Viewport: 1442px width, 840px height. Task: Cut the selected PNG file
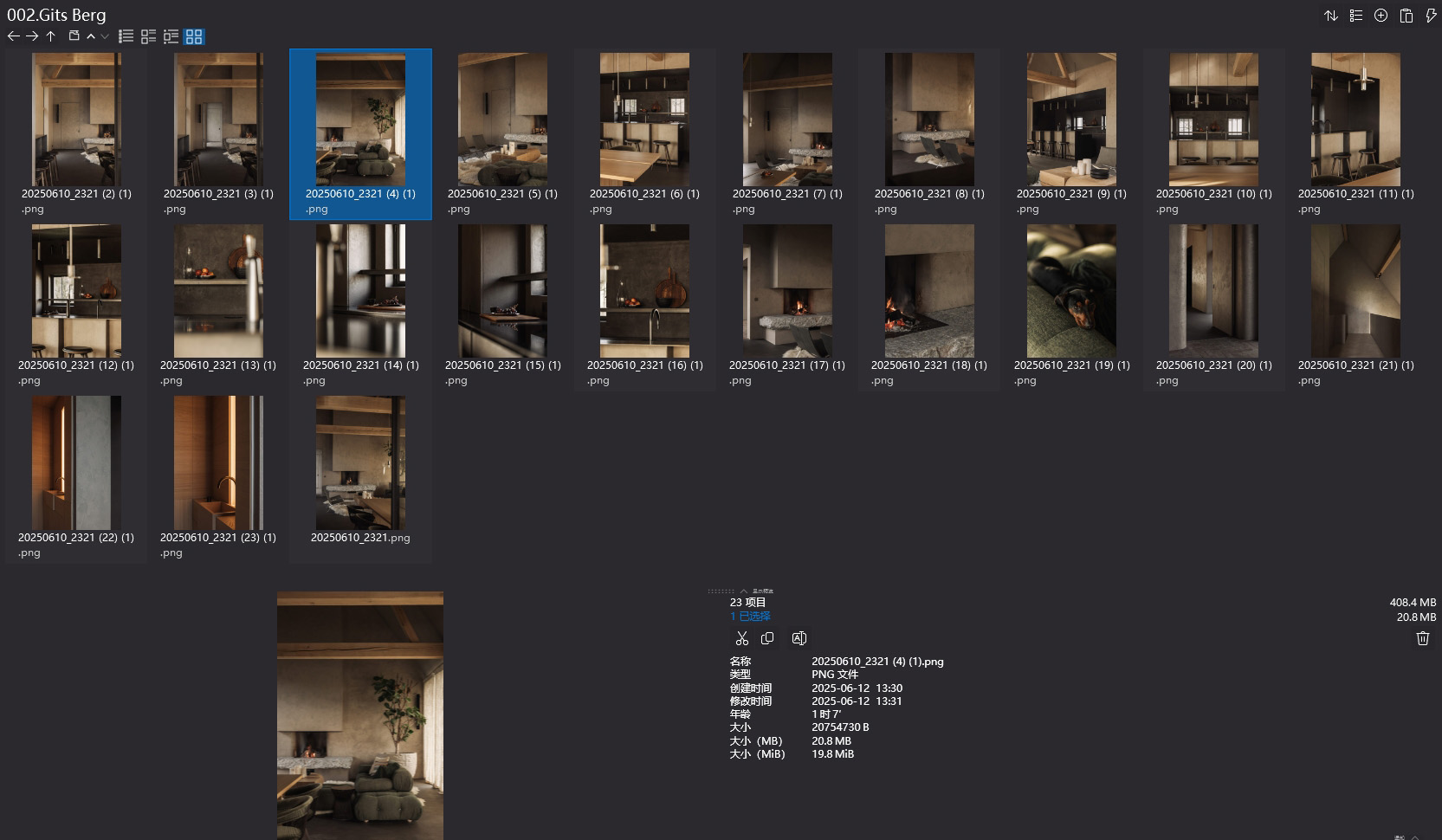coord(742,638)
